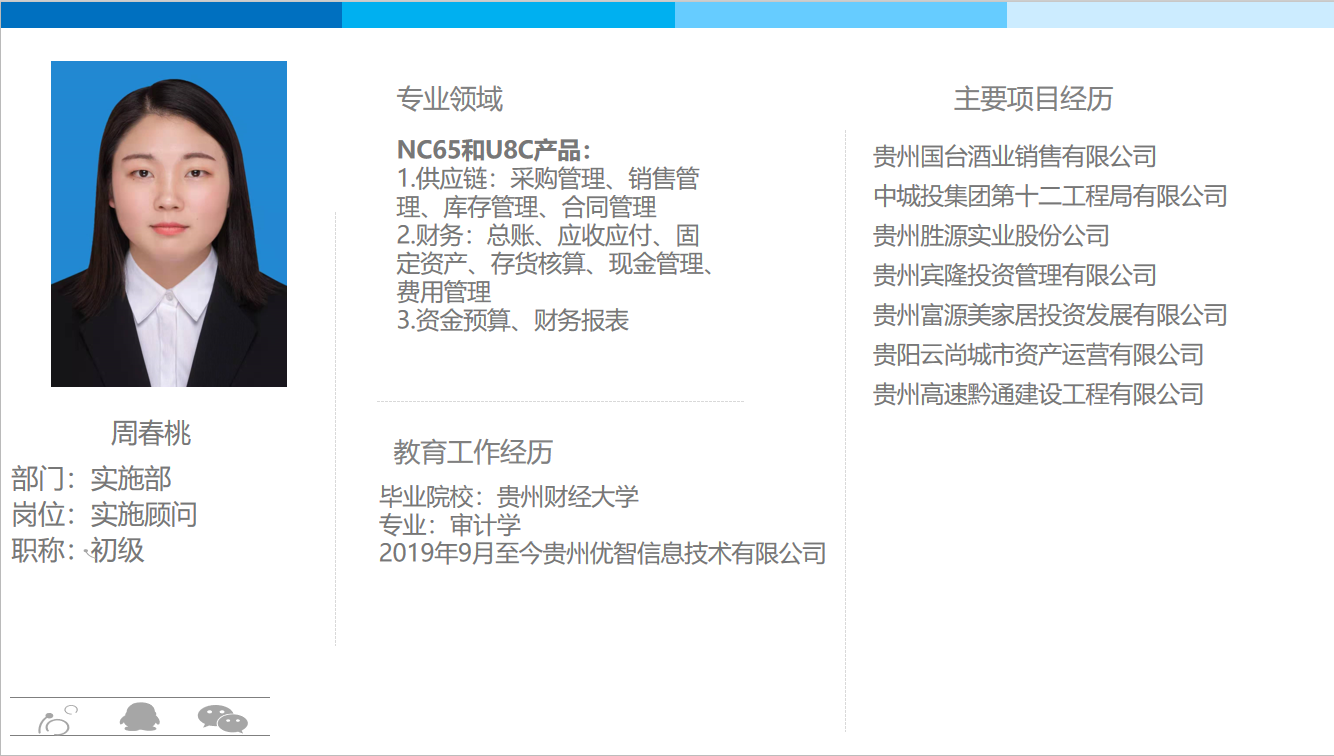The height and width of the screenshot is (756, 1334).
Task: Click the 部门：实施部 text line
Action: (x=92, y=479)
